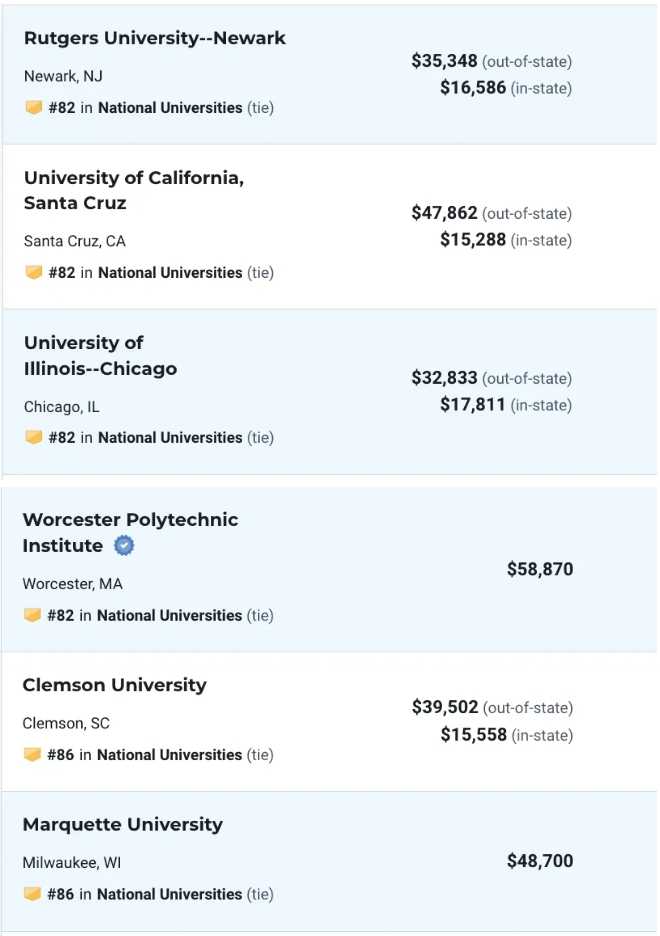Click ranking badge icon under Clemson University
Image resolution: width=660 pixels, height=936 pixels.
pos(33,755)
